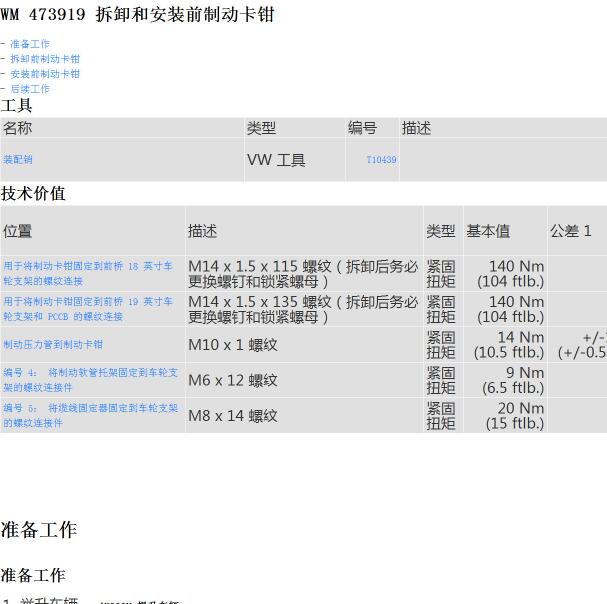This screenshot has width=607, height=604.
Task: Follow the 安装前制动卡钳 link
Action: tap(45, 74)
